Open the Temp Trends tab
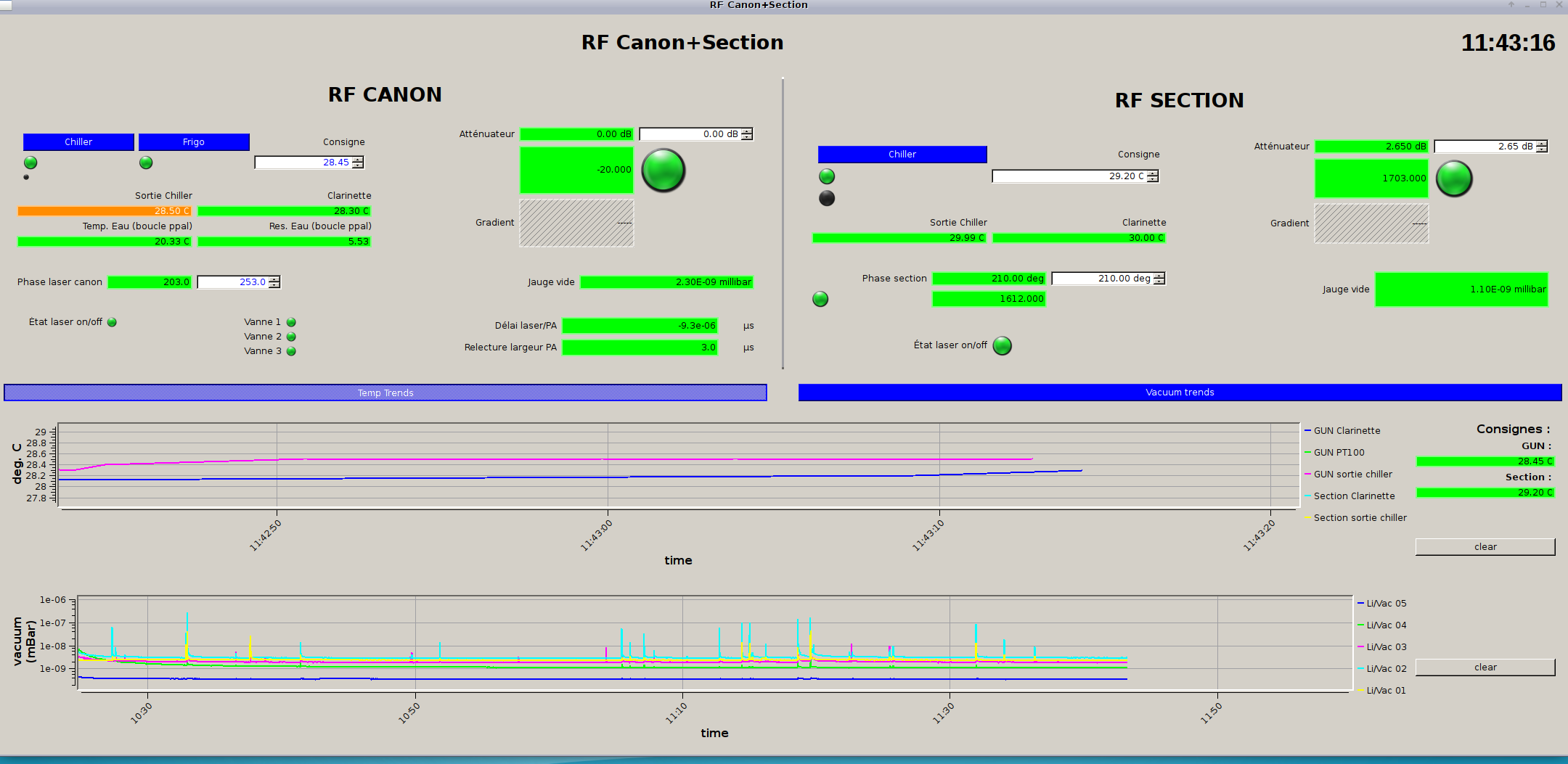This screenshot has height=764, width=1568. click(x=385, y=393)
